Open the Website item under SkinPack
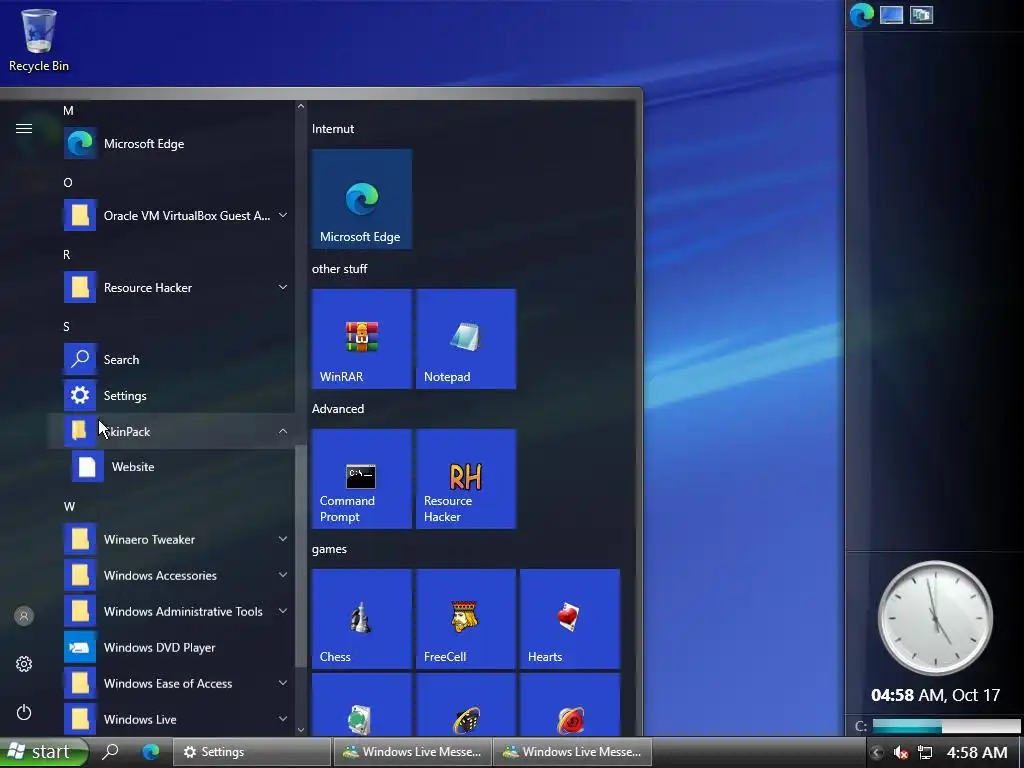This screenshot has width=1024, height=768. coord(171,467)
